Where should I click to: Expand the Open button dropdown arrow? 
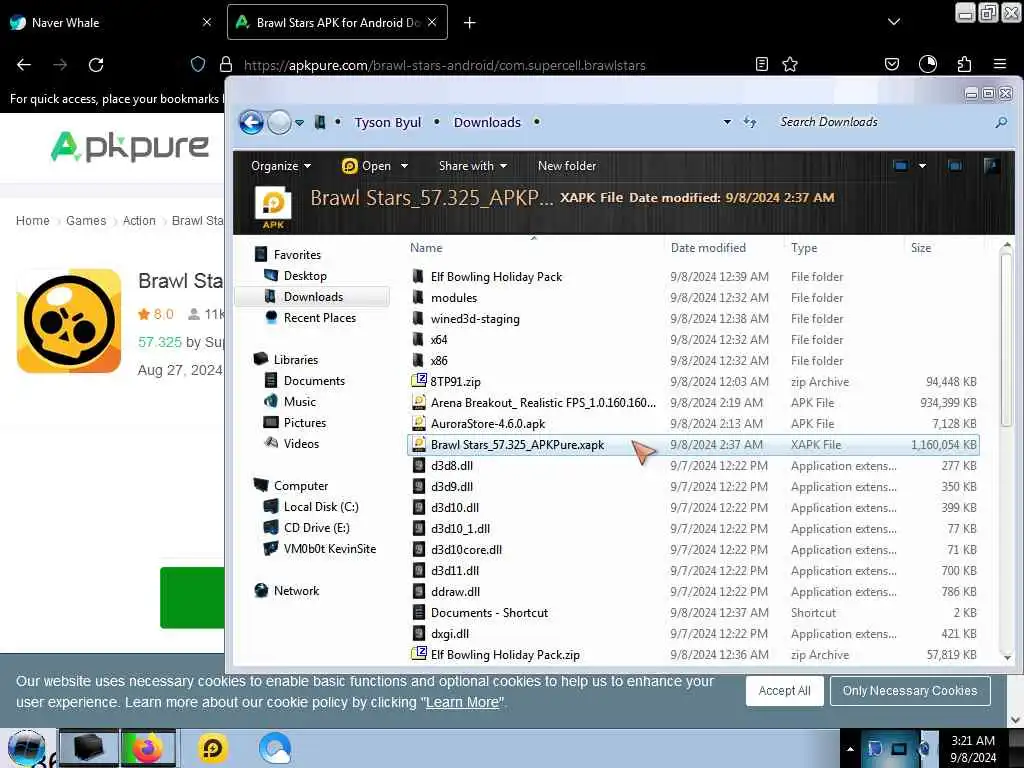[404, 166]
